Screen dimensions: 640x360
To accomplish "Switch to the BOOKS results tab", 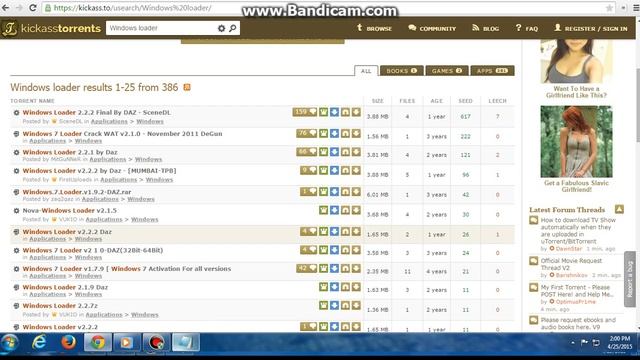I will coord(402,71).
